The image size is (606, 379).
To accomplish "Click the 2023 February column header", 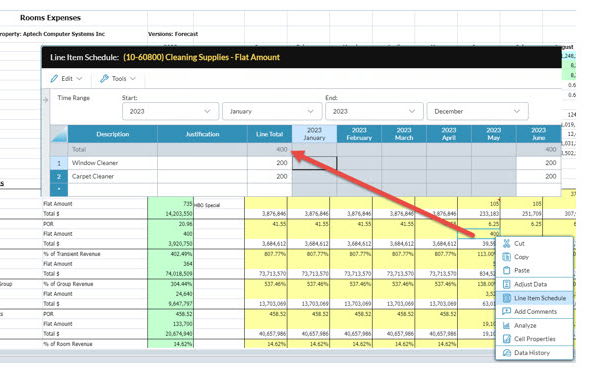I will pos(359,134).
